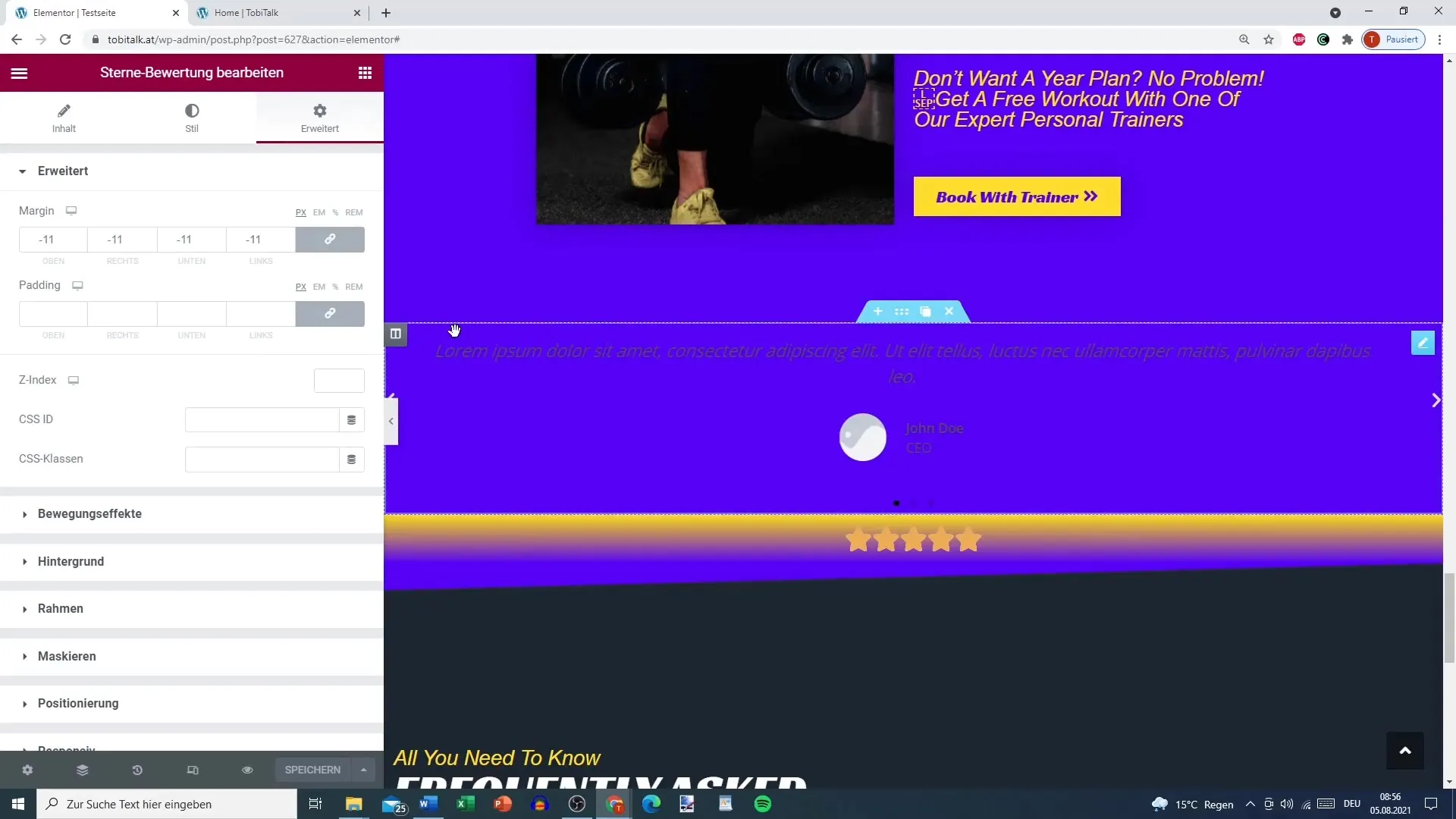
Task: Open responsive mode icon
Action: click(193, 770)
